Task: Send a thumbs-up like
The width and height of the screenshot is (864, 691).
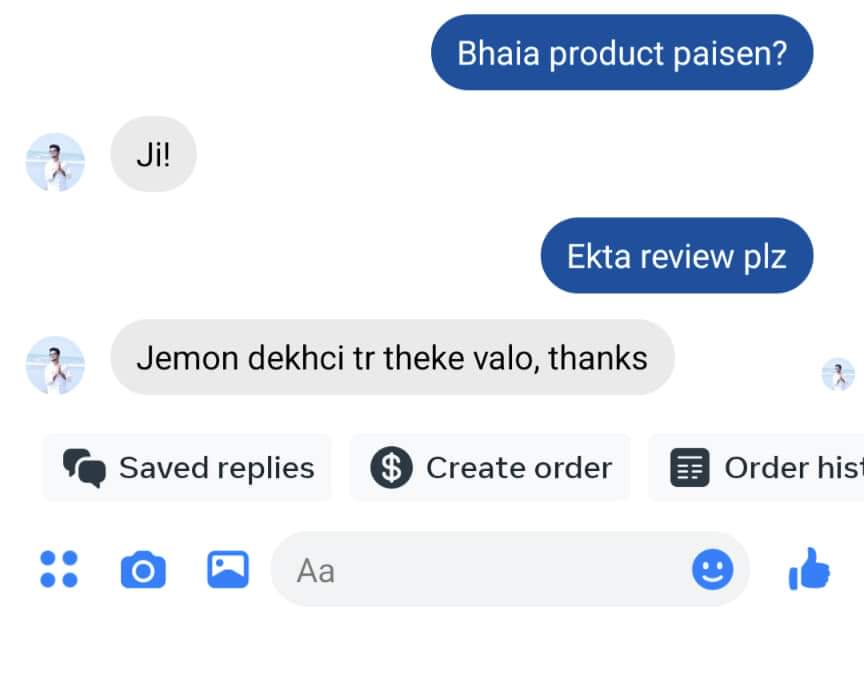Action: click(809, 569)
